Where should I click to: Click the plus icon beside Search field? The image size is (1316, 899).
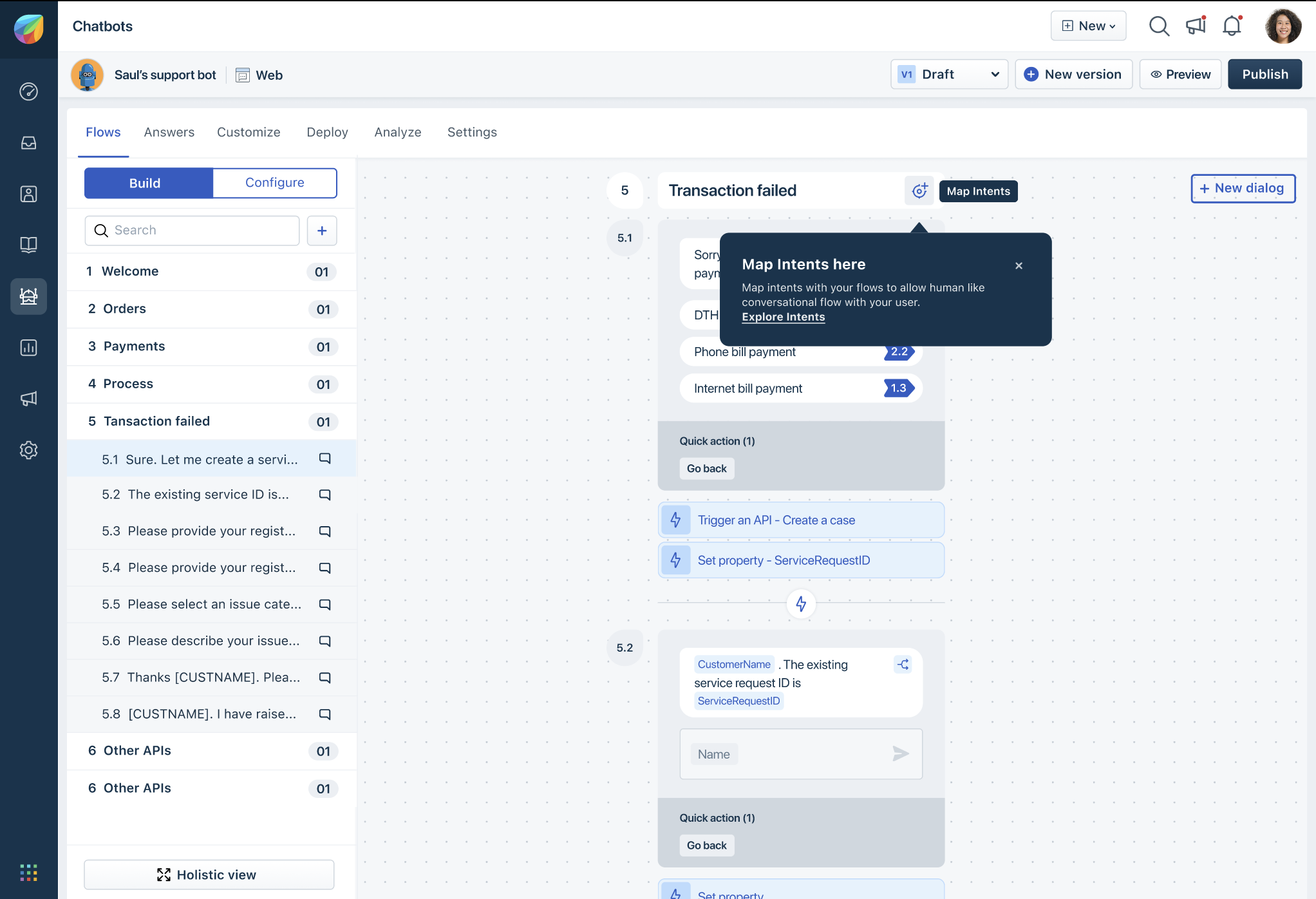pos(322,231)
